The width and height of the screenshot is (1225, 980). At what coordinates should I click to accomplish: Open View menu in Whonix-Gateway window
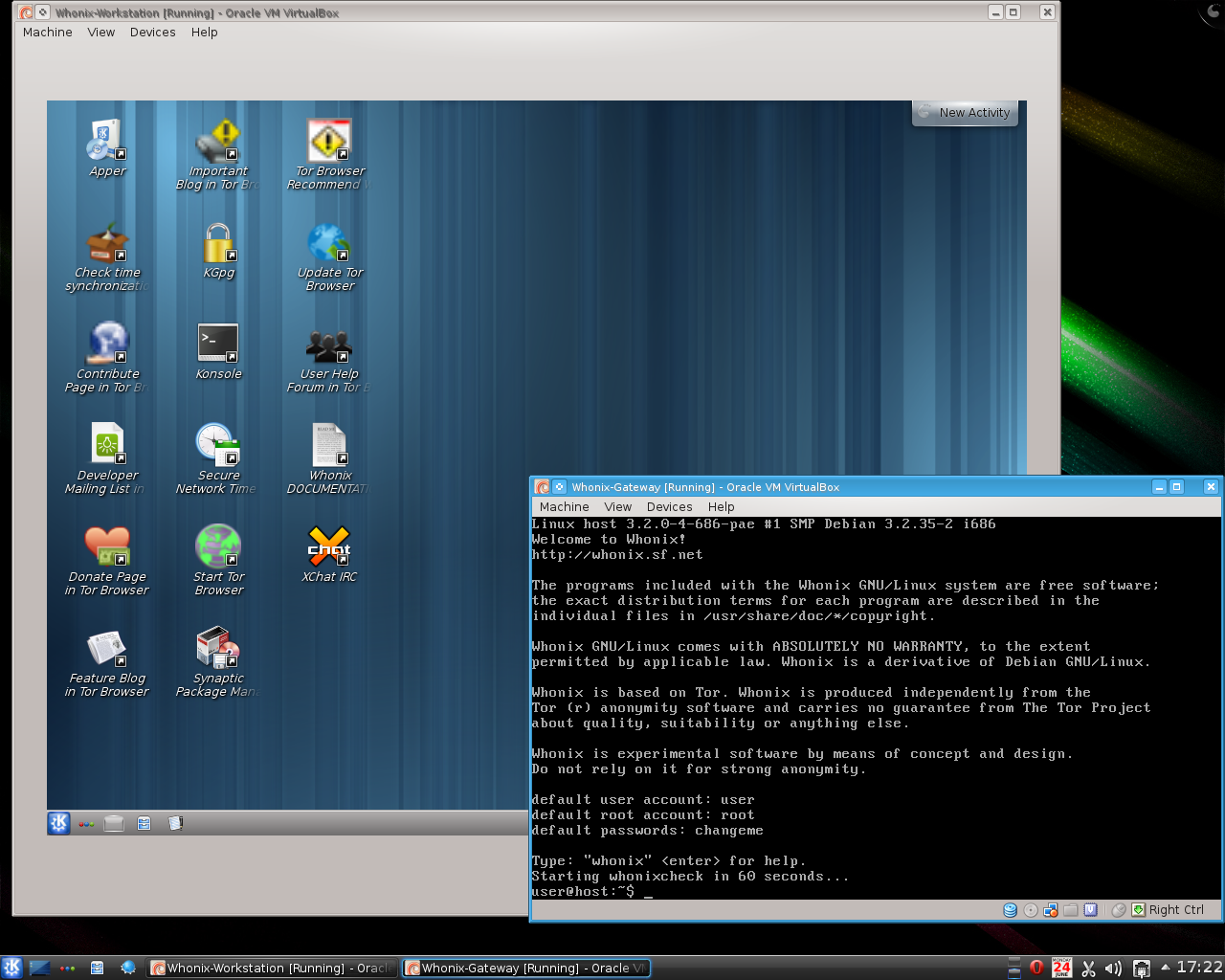pyautogui.click(x=618, y=506)
